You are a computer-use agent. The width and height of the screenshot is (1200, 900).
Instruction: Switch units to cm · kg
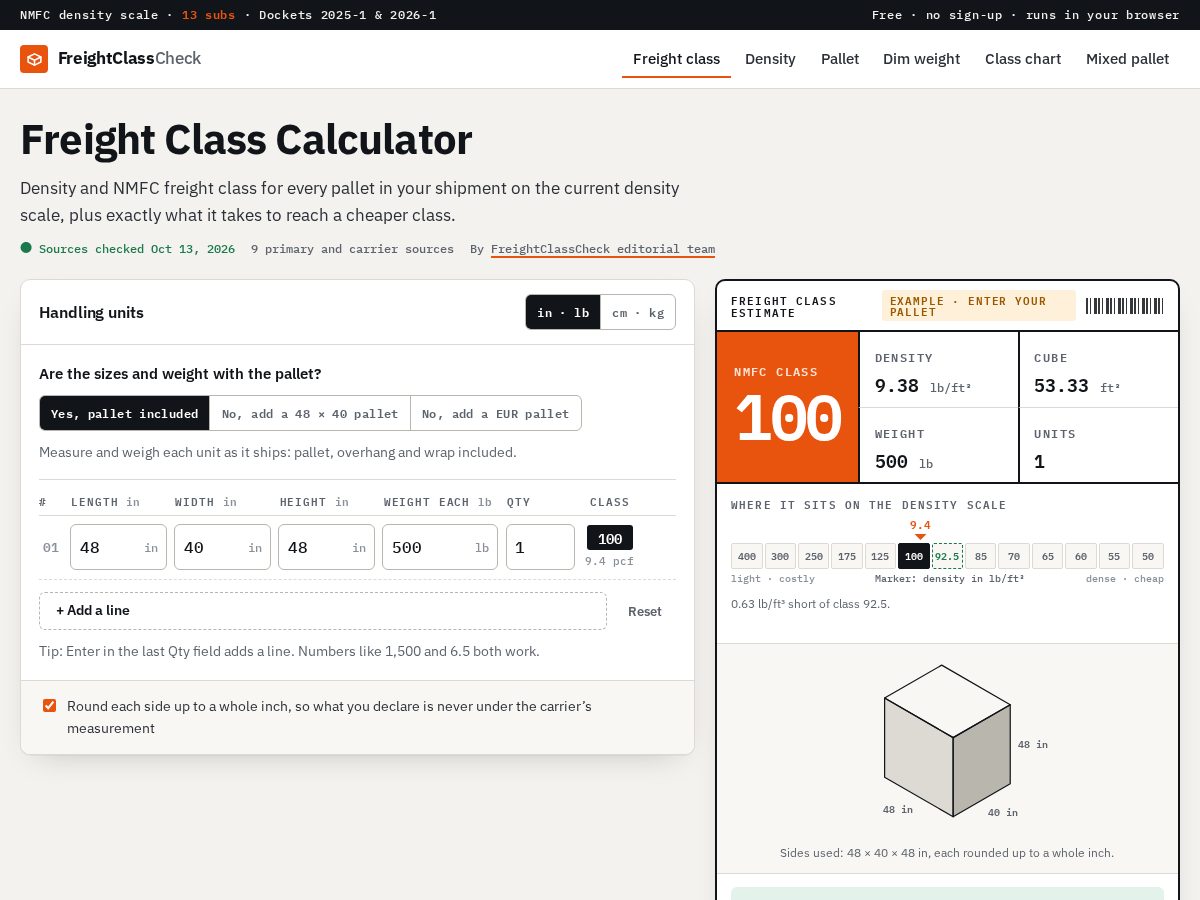(638, 312)
